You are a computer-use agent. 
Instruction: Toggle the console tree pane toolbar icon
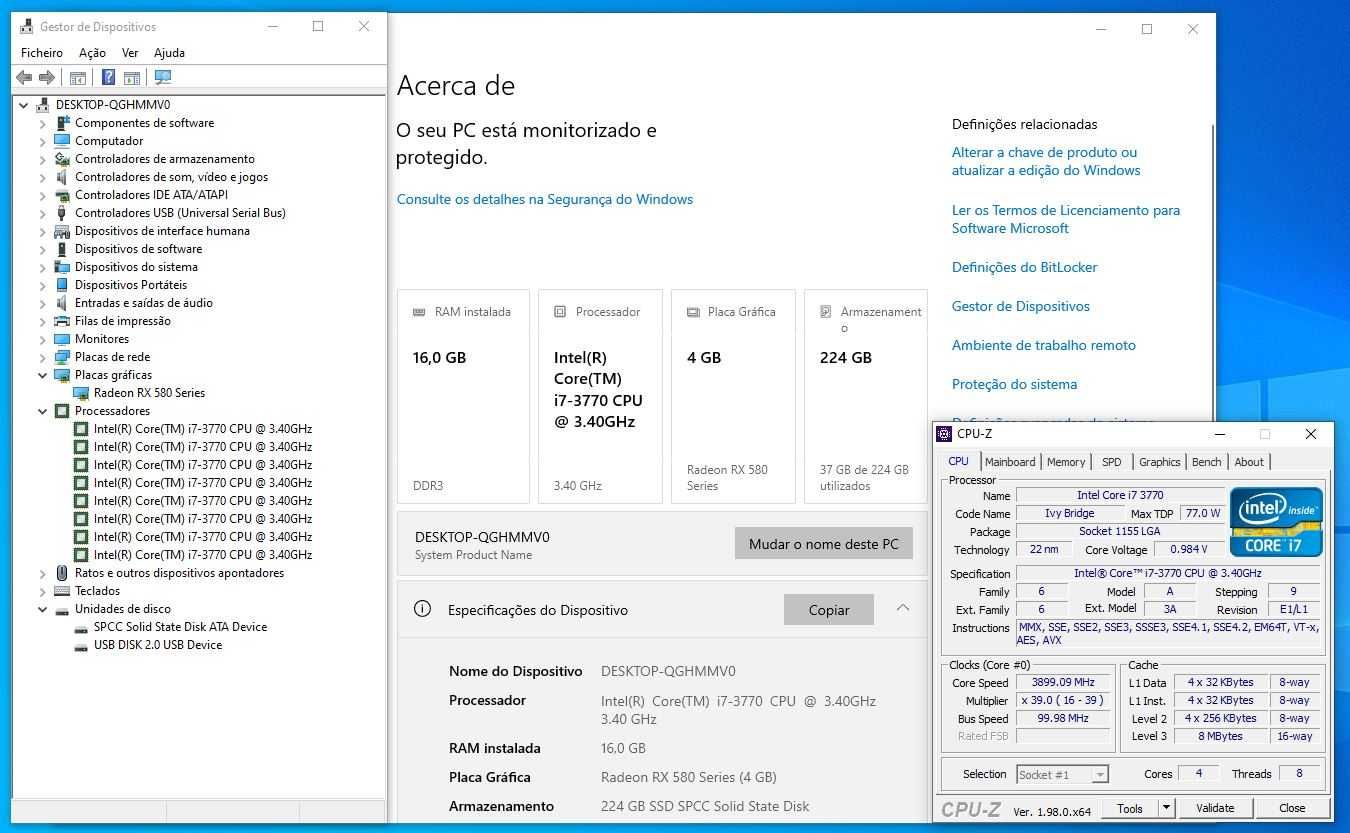pos(77,77)
